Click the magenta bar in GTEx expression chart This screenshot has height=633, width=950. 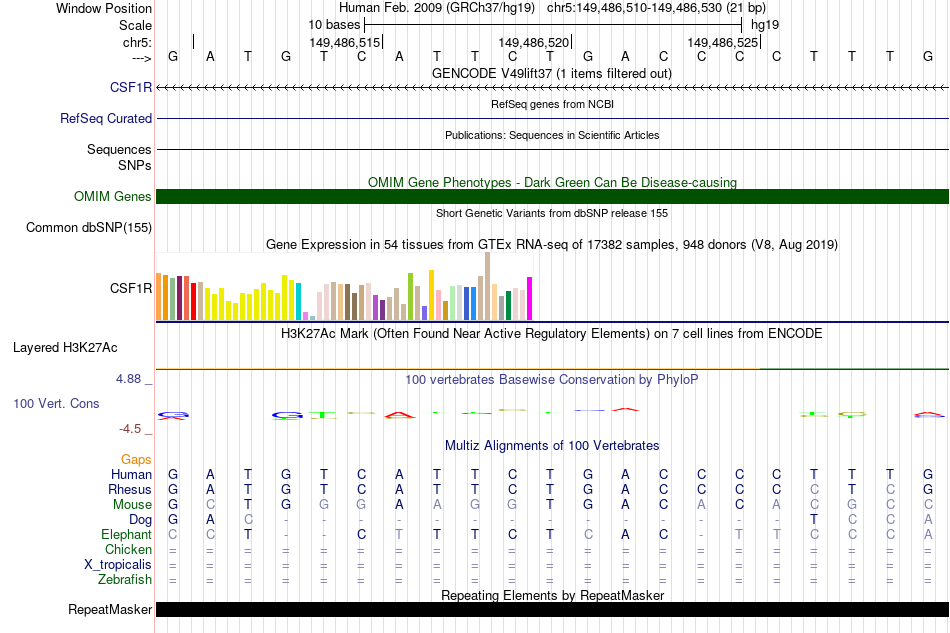(x=530, y=299)
